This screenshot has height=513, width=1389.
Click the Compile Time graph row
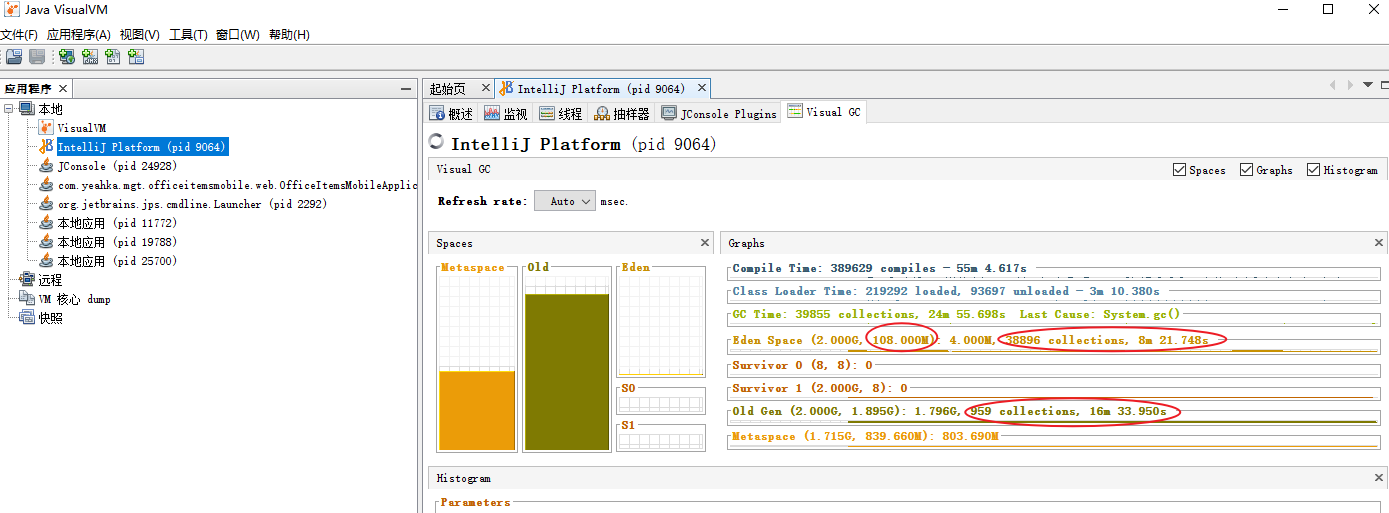coord(1053,269)
